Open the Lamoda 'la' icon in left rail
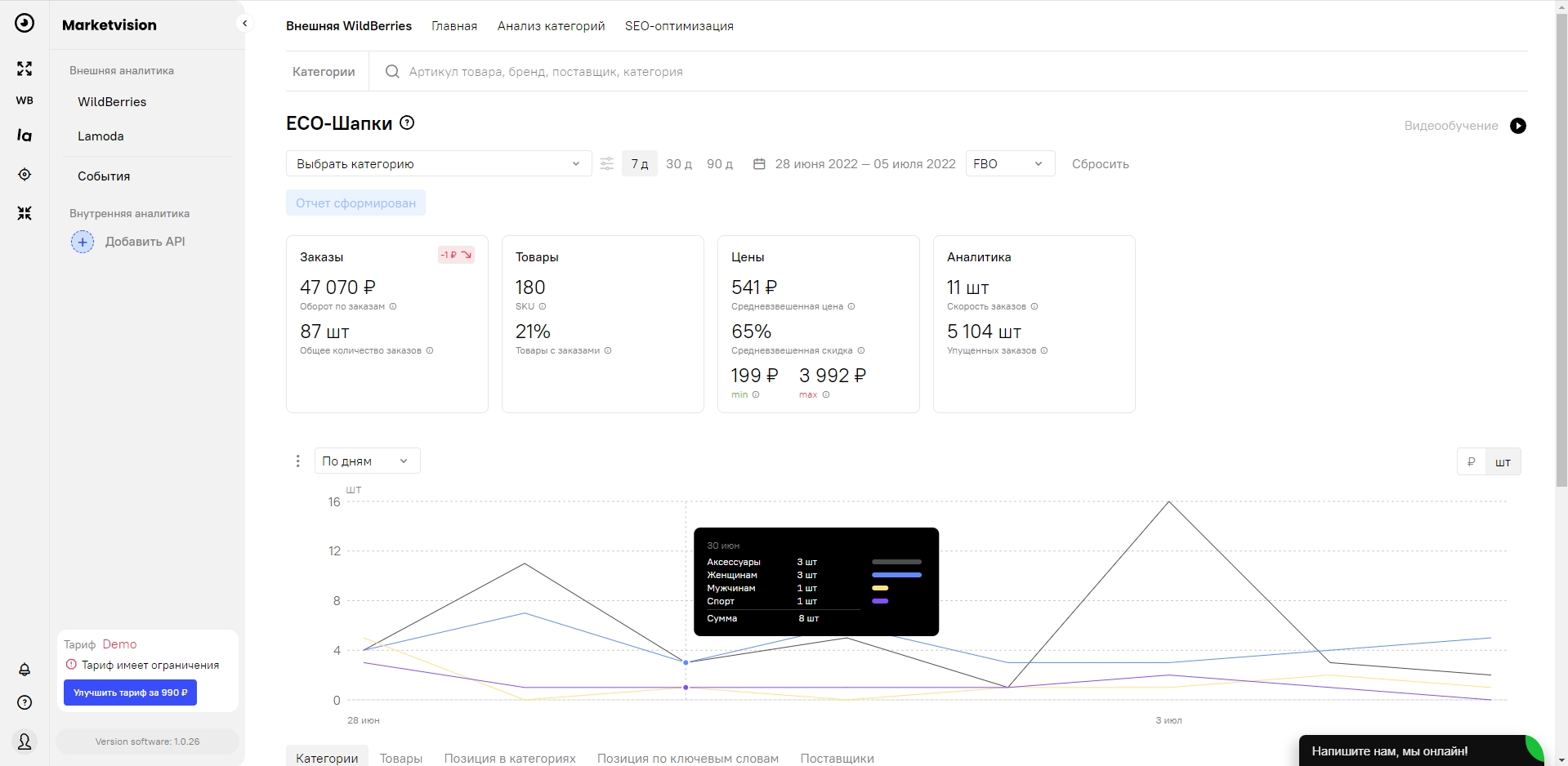Viewport: 1568px width, 766px height. pyautogui.click(x=25, y=135)
